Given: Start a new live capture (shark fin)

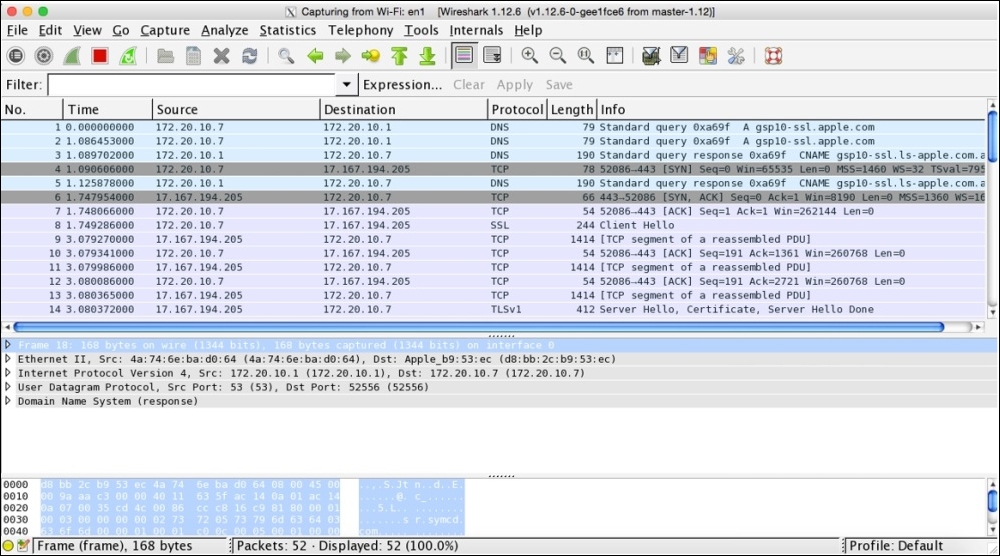Looking at the screenshot, I should click(71, 56).
